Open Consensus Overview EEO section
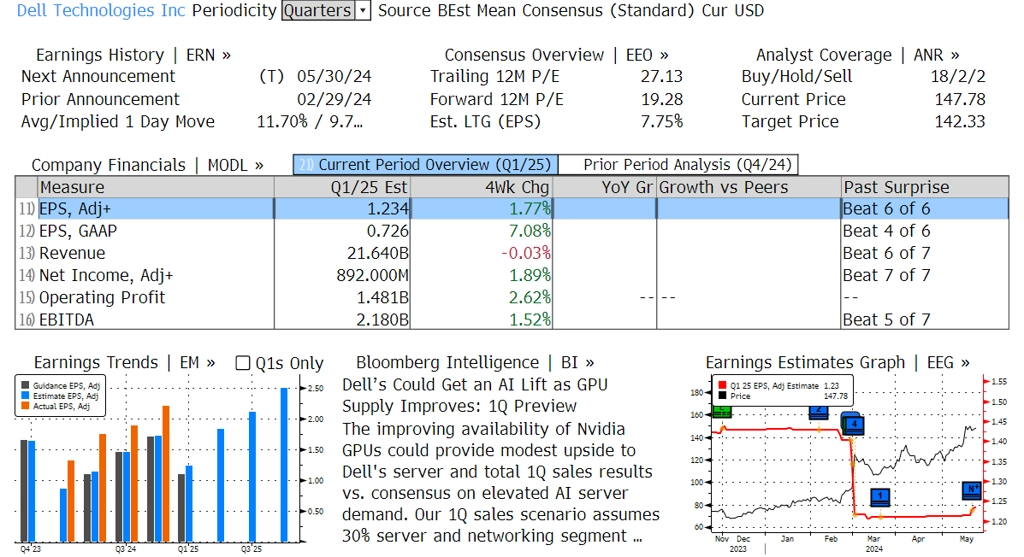1024x557 pixels. [x=556, y=55]
